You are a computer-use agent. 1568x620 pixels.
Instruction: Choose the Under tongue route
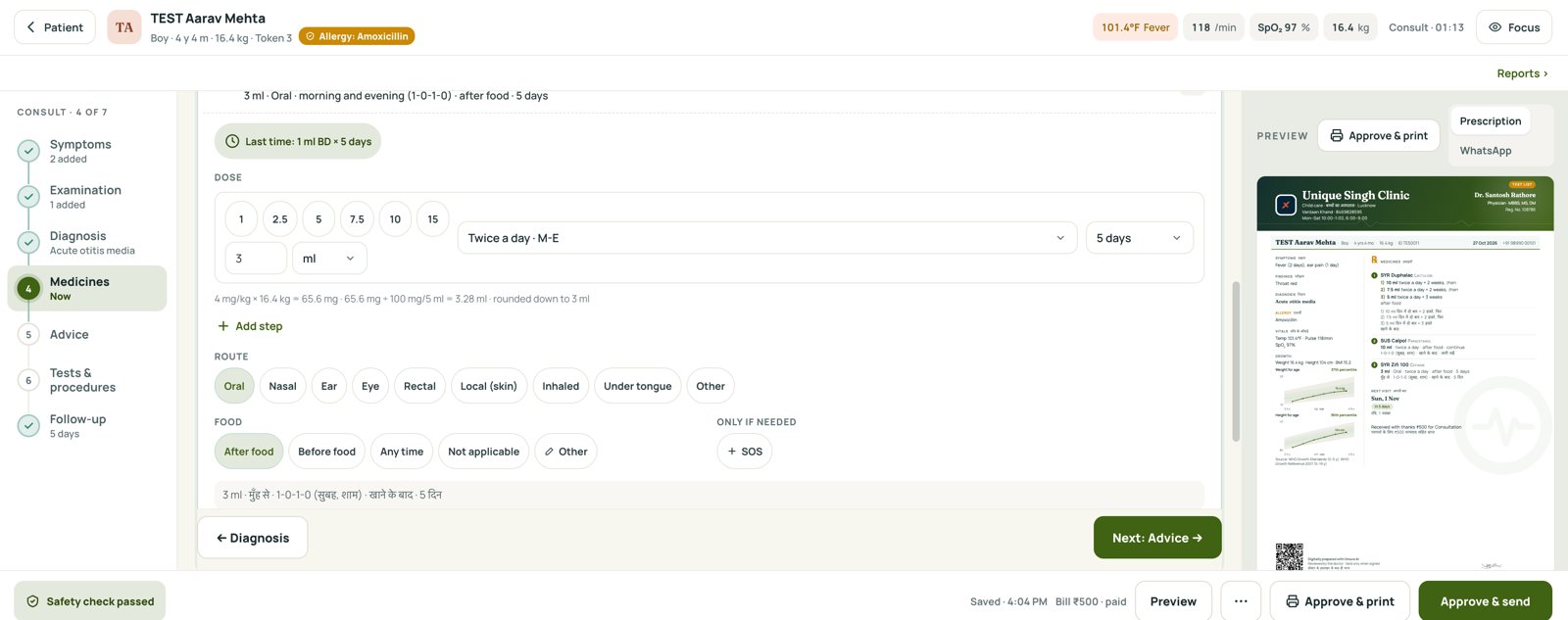[x=638, y=386]
